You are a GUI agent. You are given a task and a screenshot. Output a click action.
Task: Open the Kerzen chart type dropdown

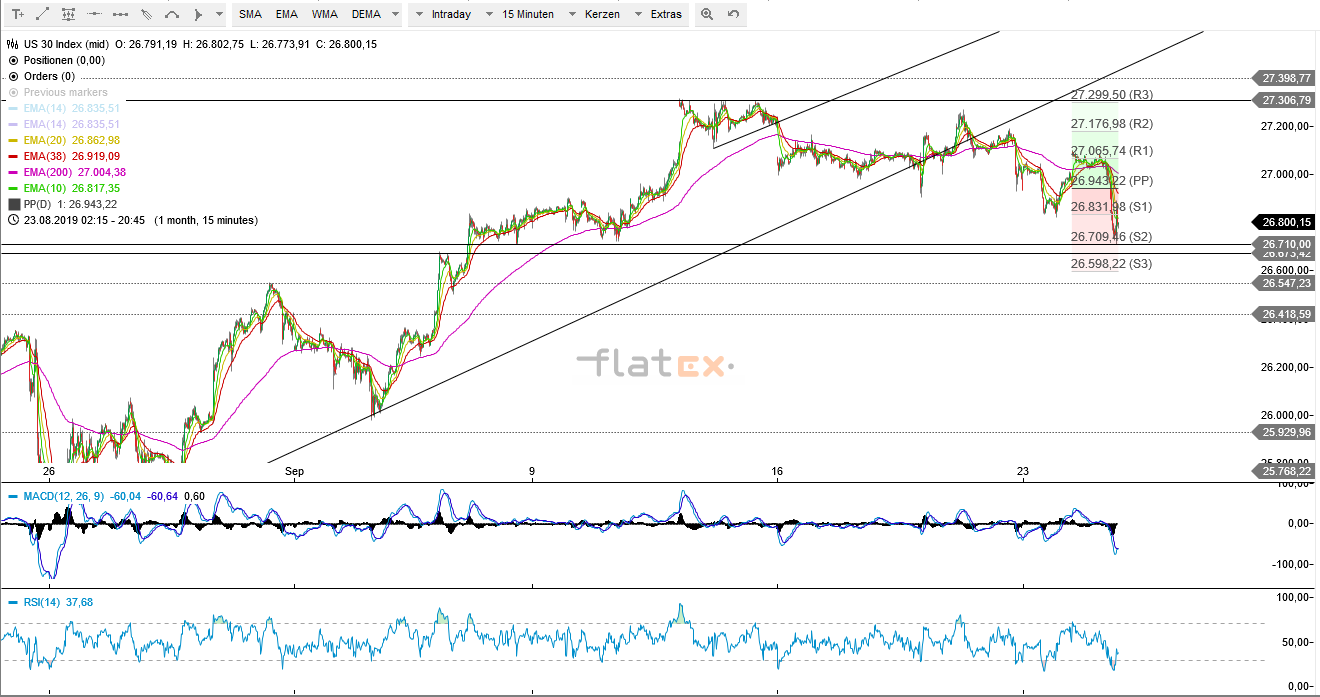click(601, 14)
